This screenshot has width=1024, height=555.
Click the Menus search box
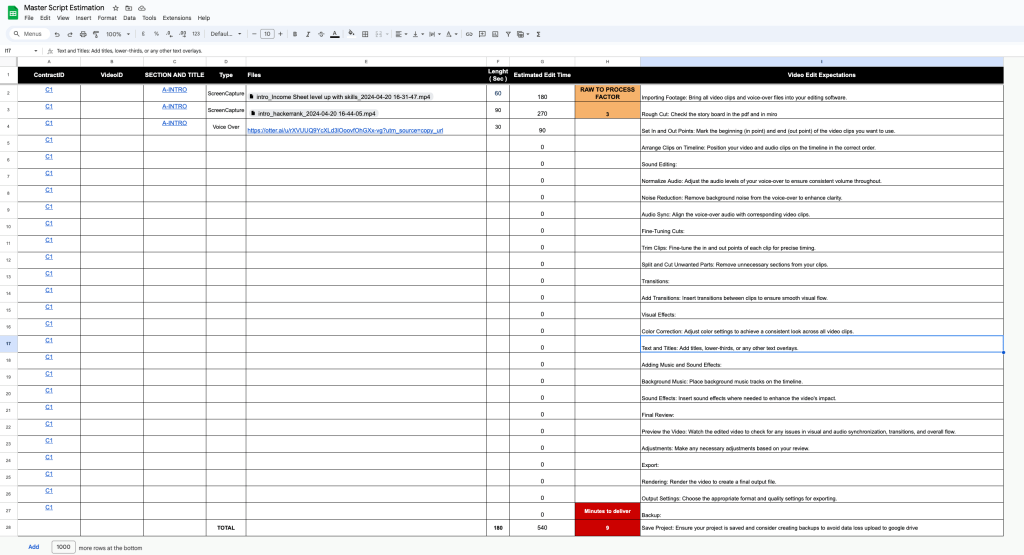28,34
